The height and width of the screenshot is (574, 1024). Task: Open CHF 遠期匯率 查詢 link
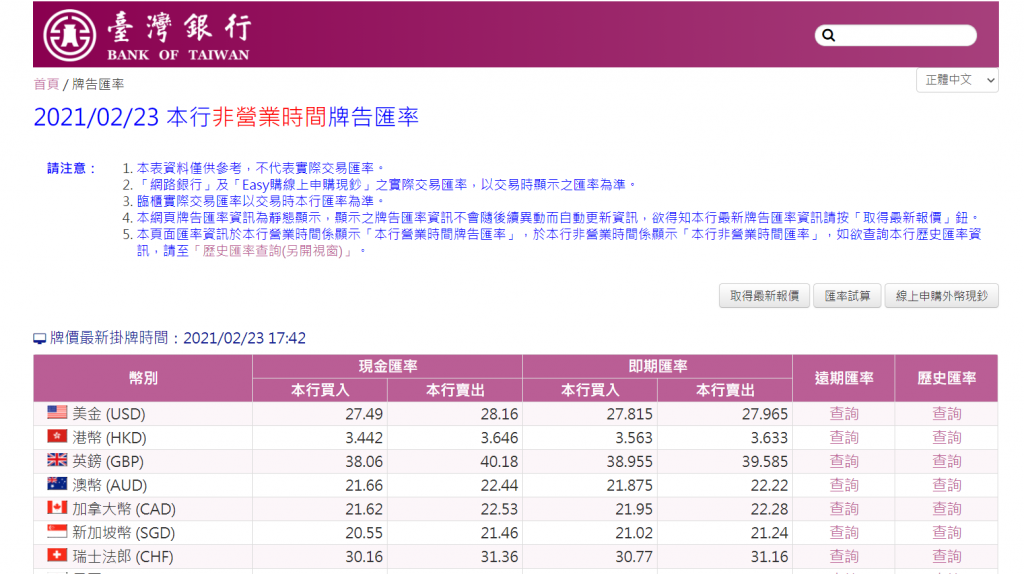point(844,556)
